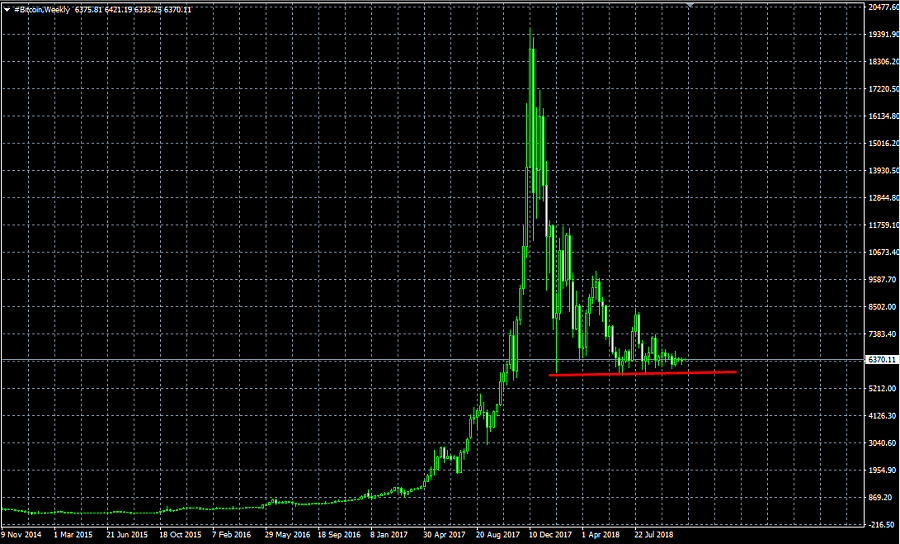Click the 22 Jul 2018 date label
This screenshot has height=544, width=900.
[x=655, y=535]
